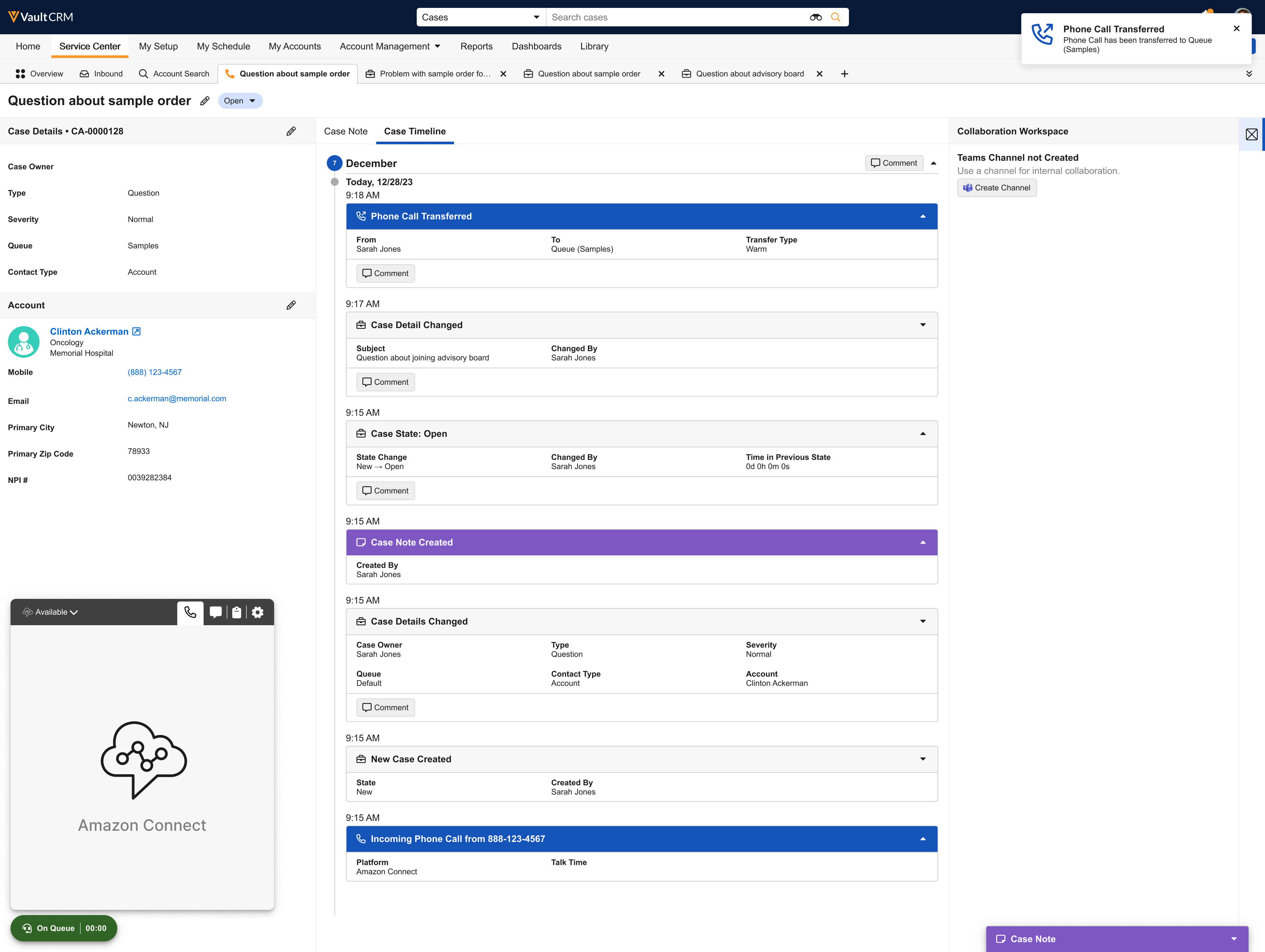Click the orange search magnifier icon
The height and width of the screenshot is (952, 1265).
(835, 17)
